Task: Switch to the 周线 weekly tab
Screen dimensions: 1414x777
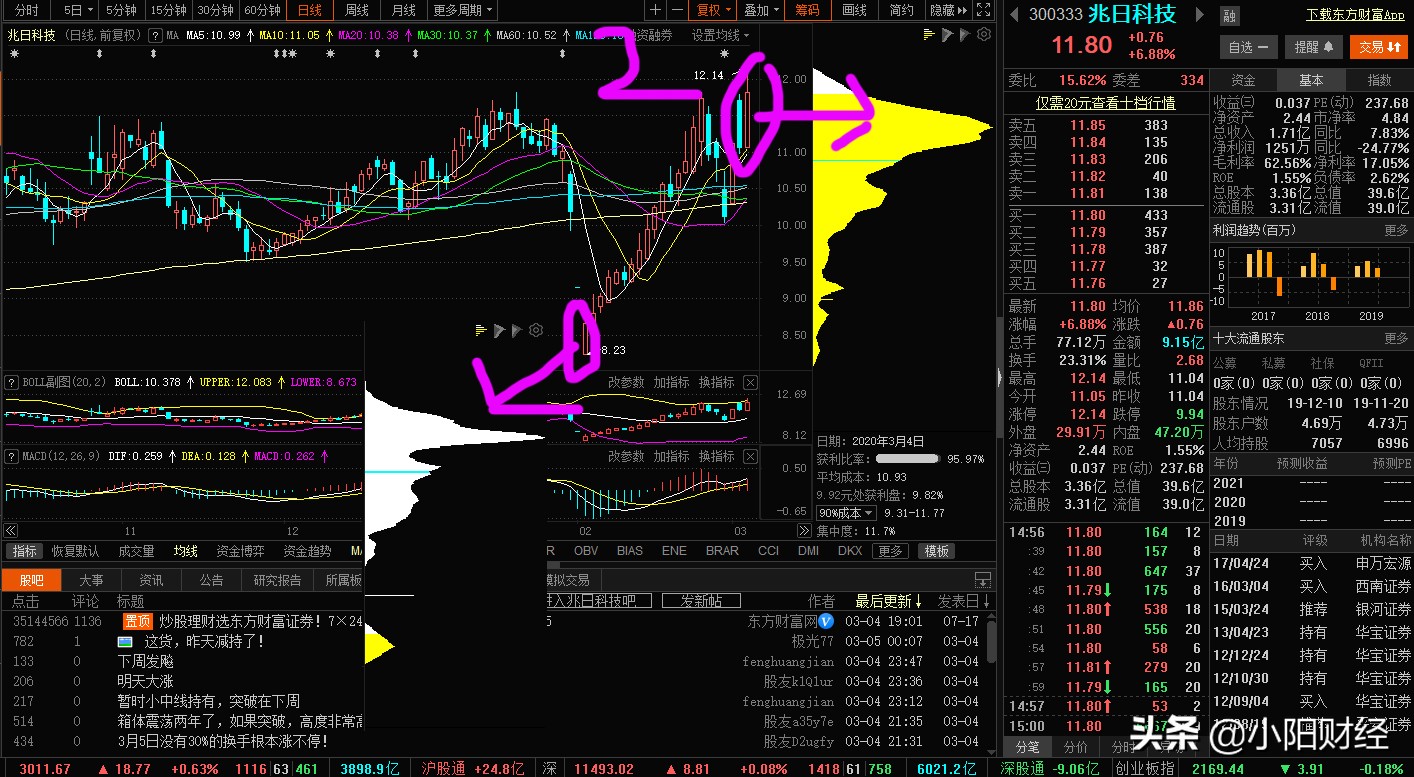Action: [357, 10]
